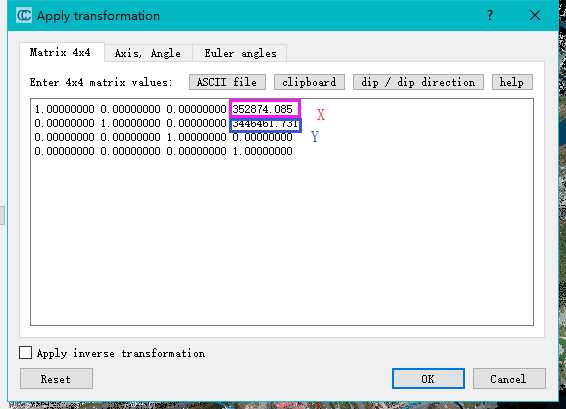Load matrix from ASCII file button
566x409 pixels.
(227, 82)
